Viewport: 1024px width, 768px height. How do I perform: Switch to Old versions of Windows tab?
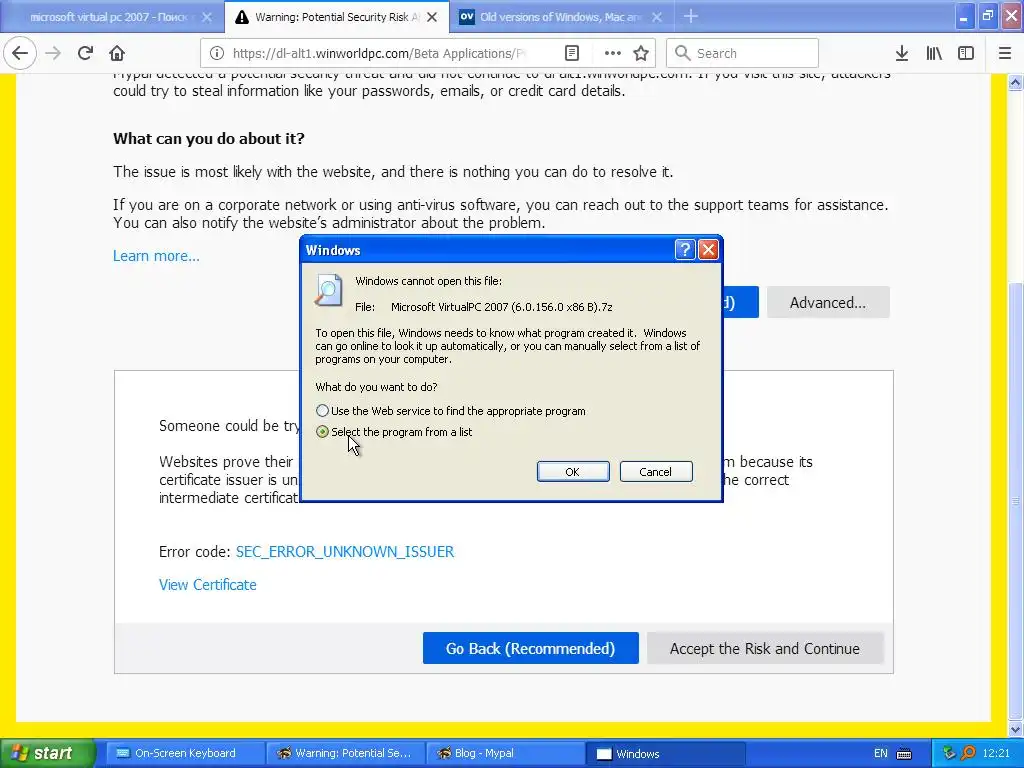click(x=560, y=17)
